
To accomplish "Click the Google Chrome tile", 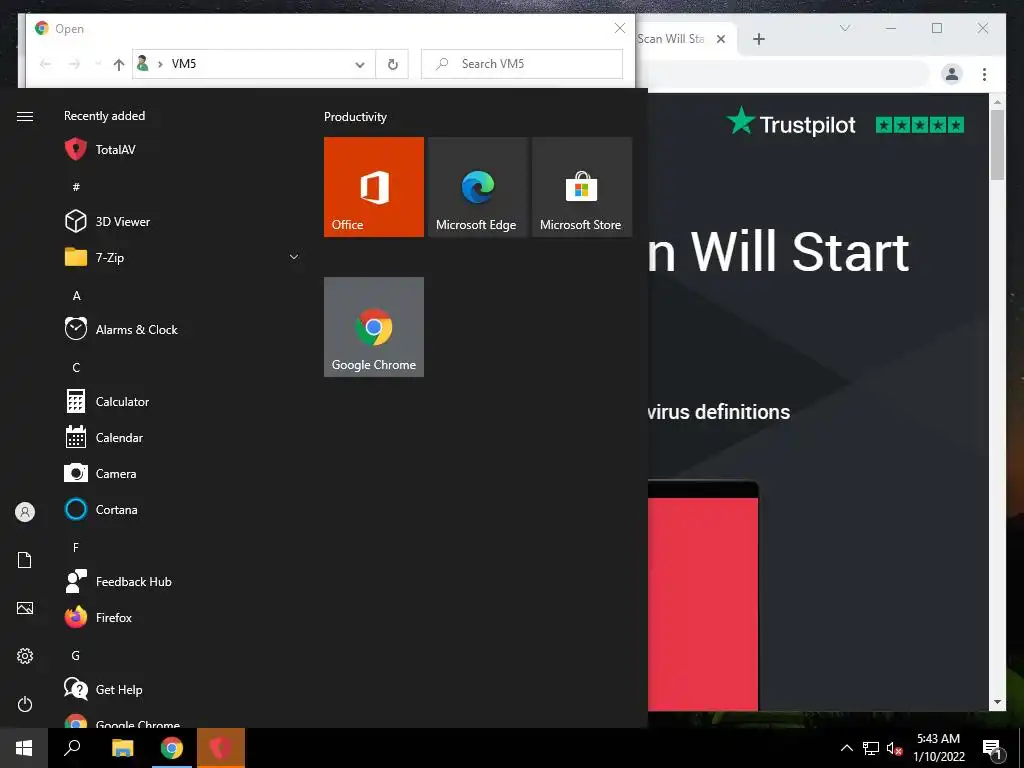I will pos(374,327).
